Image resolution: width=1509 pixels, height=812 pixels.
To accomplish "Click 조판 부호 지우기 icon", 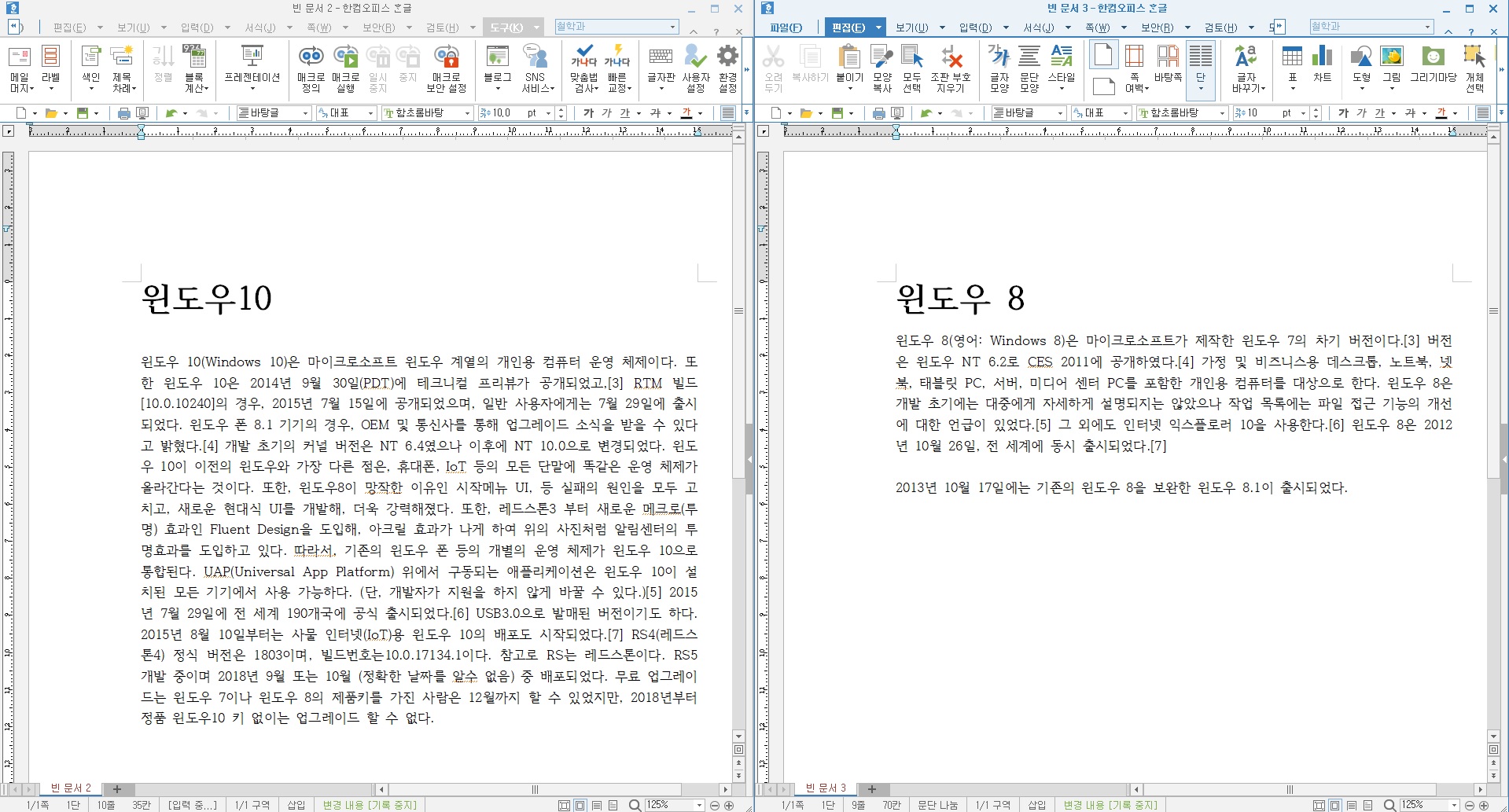I will 951,68.
